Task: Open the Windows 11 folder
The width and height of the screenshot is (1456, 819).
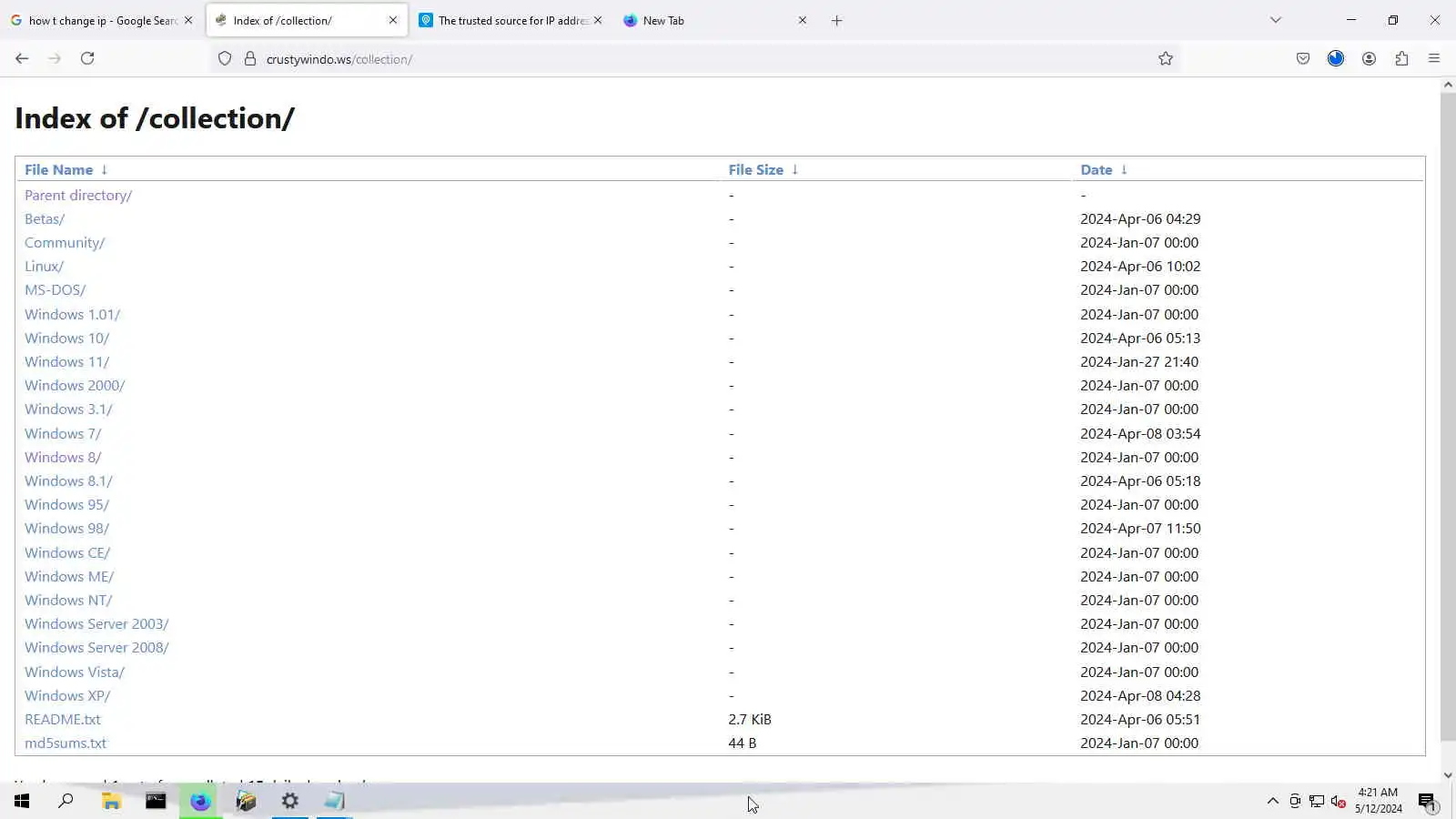Action: (x=66, y=362)
